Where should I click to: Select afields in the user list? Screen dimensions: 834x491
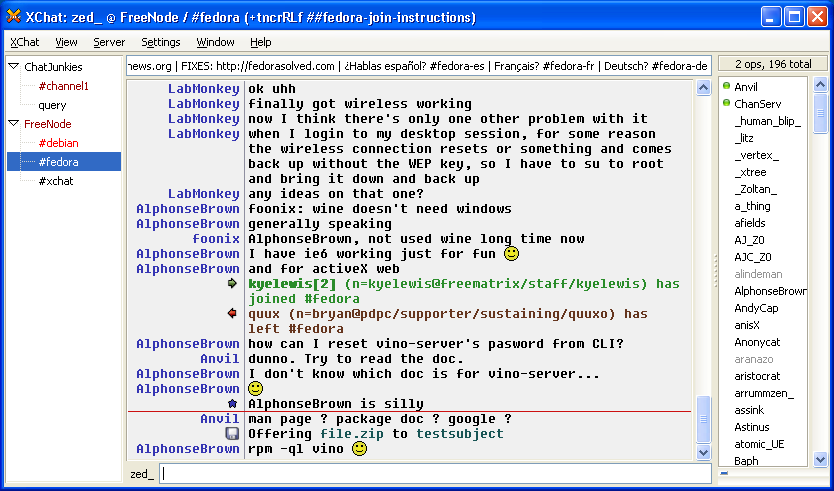point(750,223)
